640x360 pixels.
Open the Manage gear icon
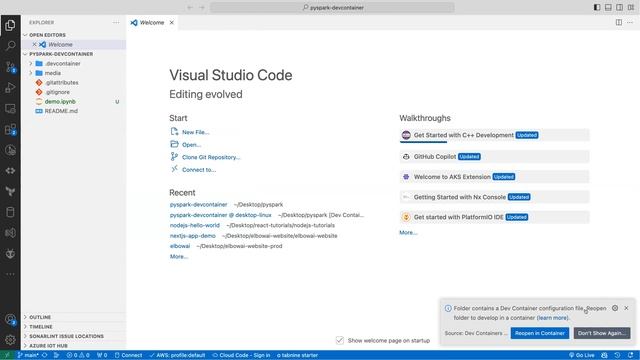10,339
